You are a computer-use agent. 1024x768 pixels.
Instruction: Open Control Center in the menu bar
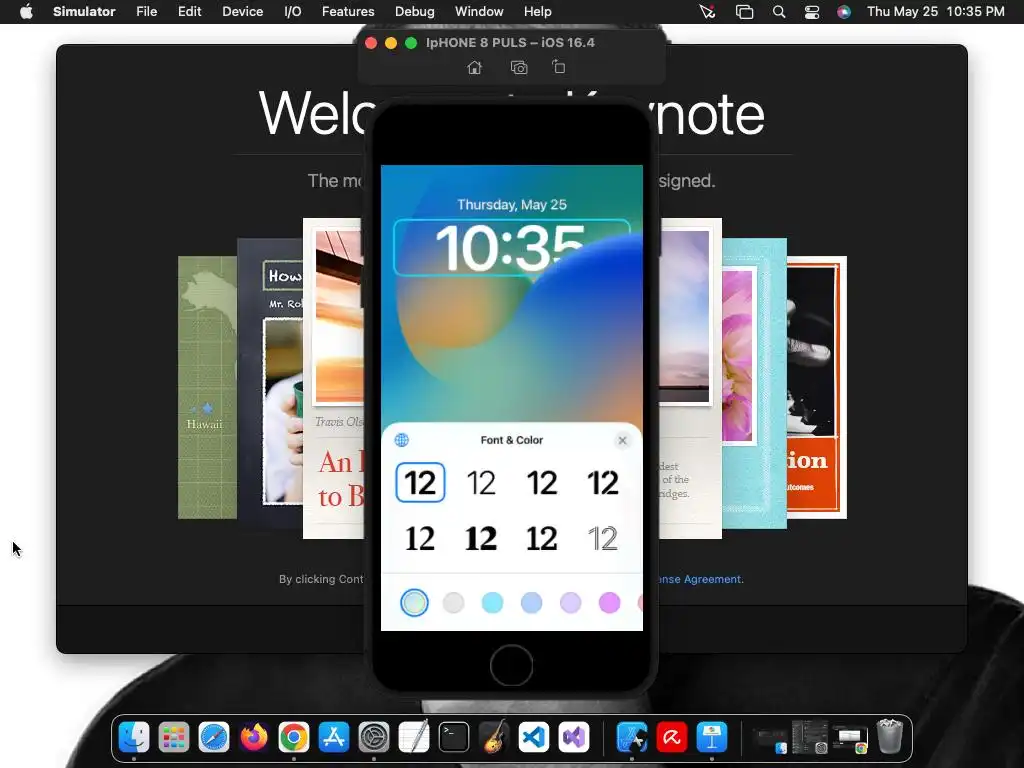812,12
